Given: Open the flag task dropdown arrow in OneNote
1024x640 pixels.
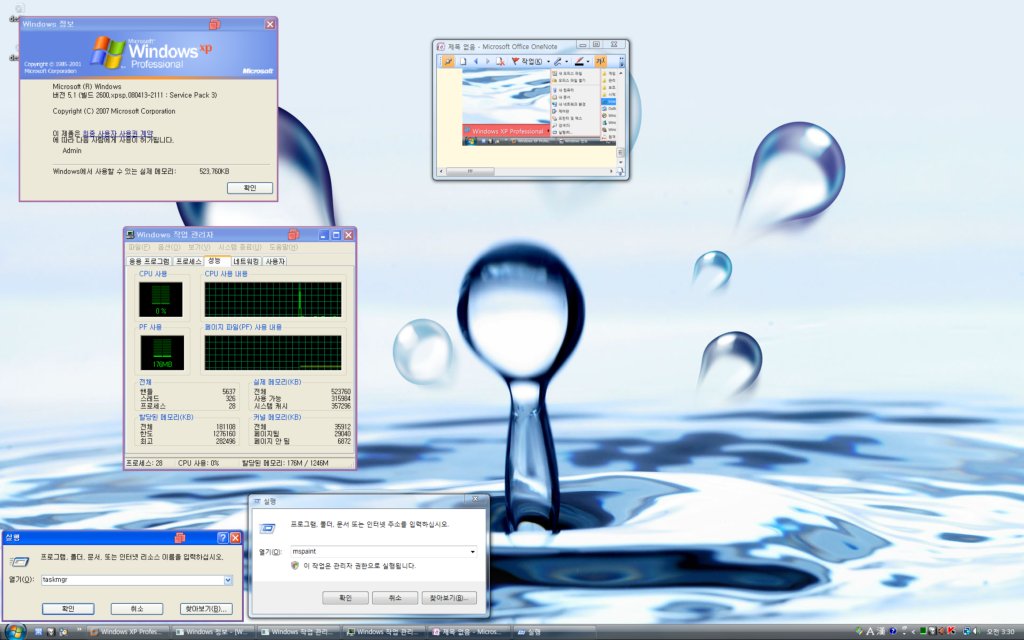Looking at the screenshot, I should coord(548,62).
